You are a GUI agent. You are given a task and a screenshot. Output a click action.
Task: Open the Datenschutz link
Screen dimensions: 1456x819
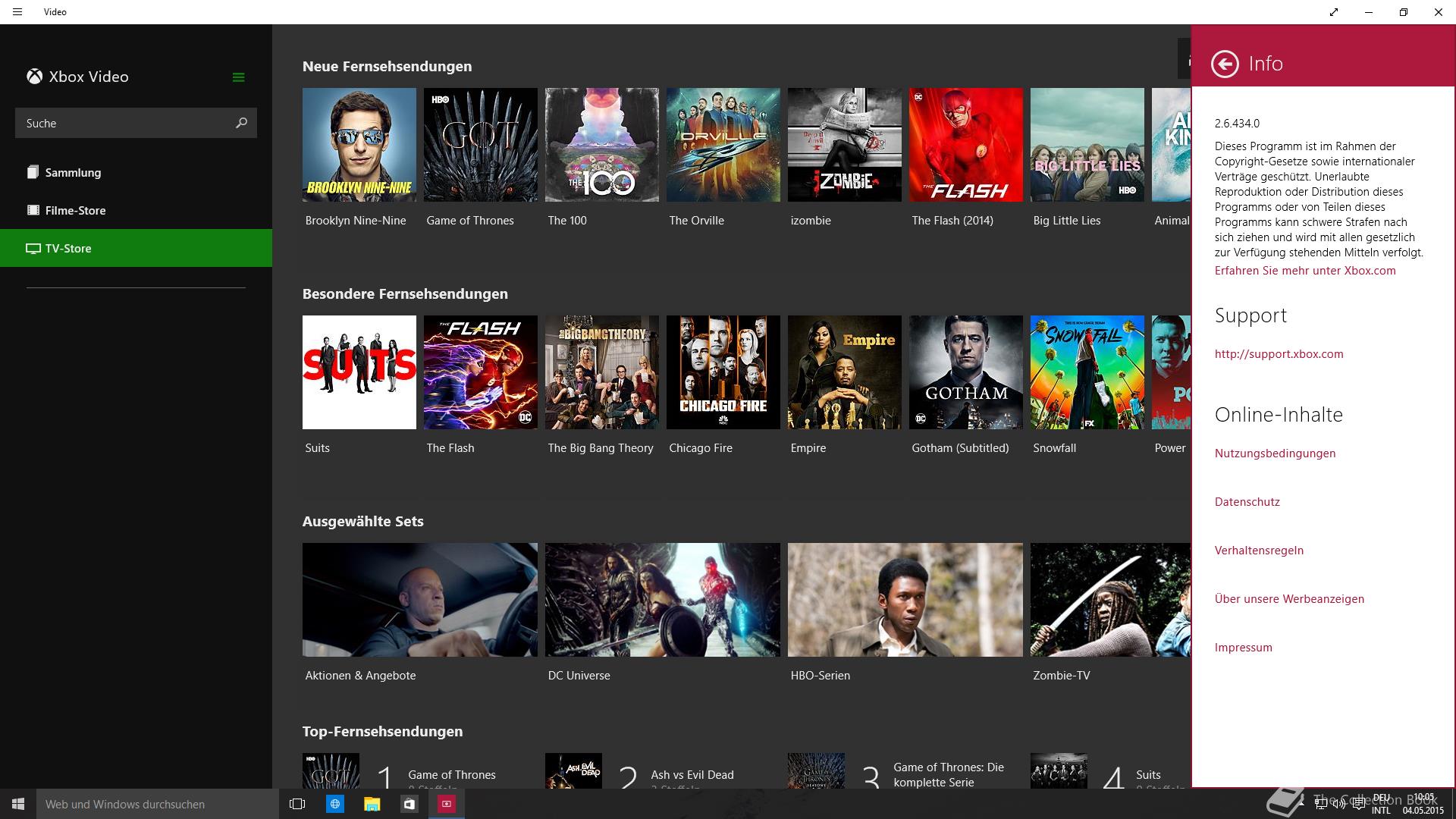(x=1247, y=502)
